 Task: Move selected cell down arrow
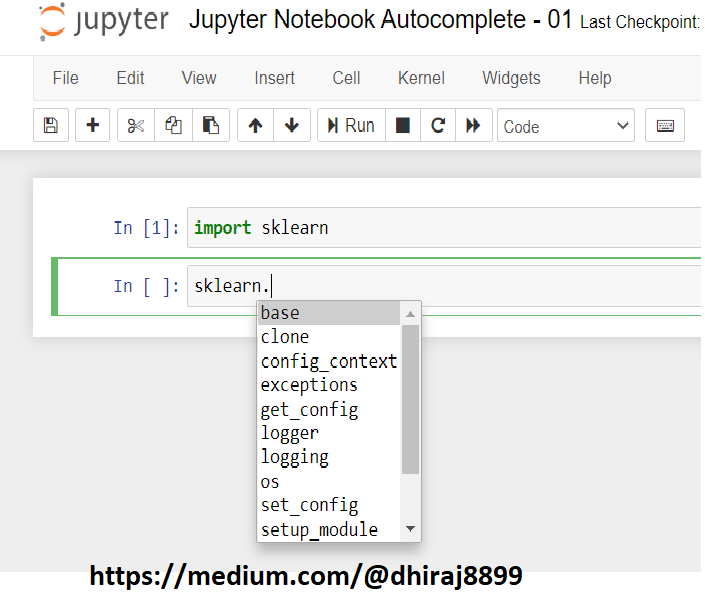(292, 125)
